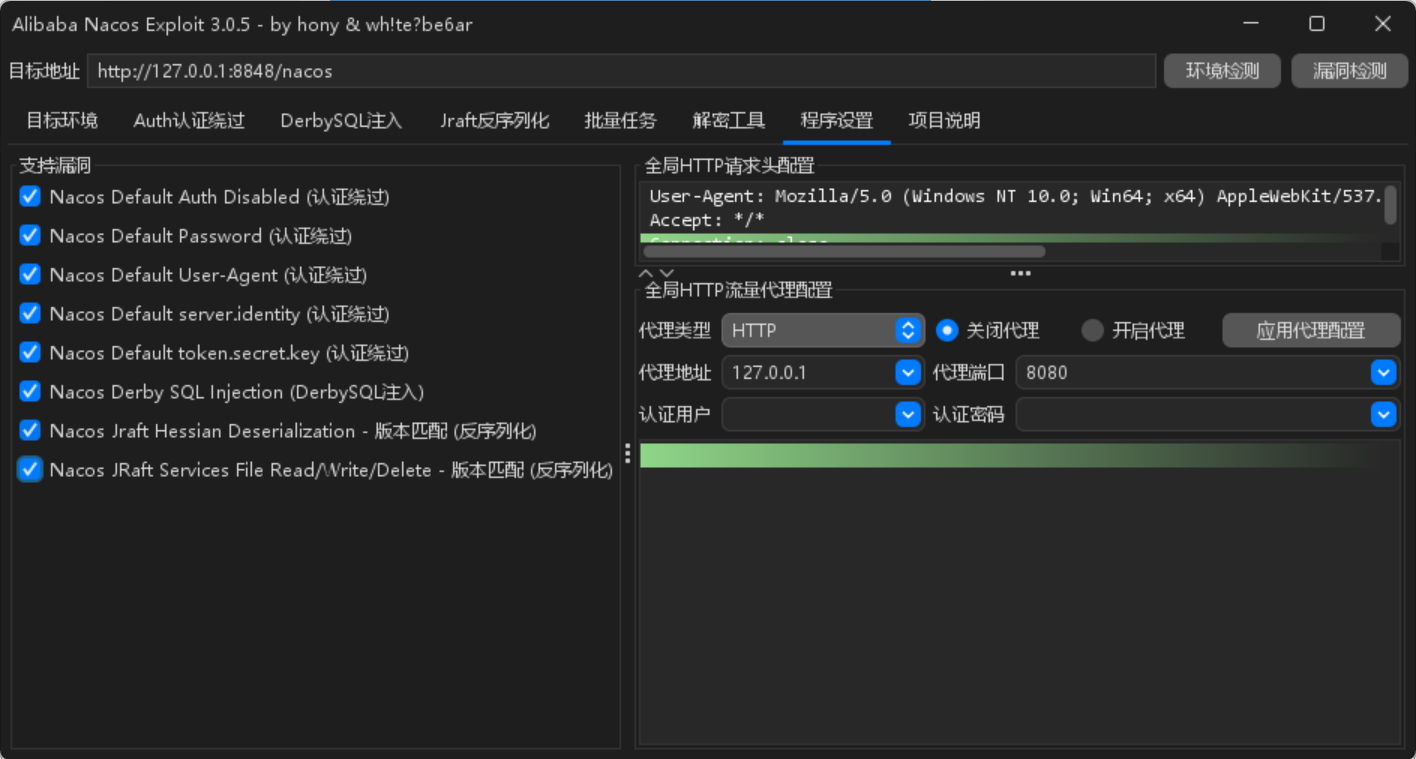Toggle Nacos Jraft Hessian Deserialization checkbox
This screenshot has width=1416, height=759.
coord(30,431)
